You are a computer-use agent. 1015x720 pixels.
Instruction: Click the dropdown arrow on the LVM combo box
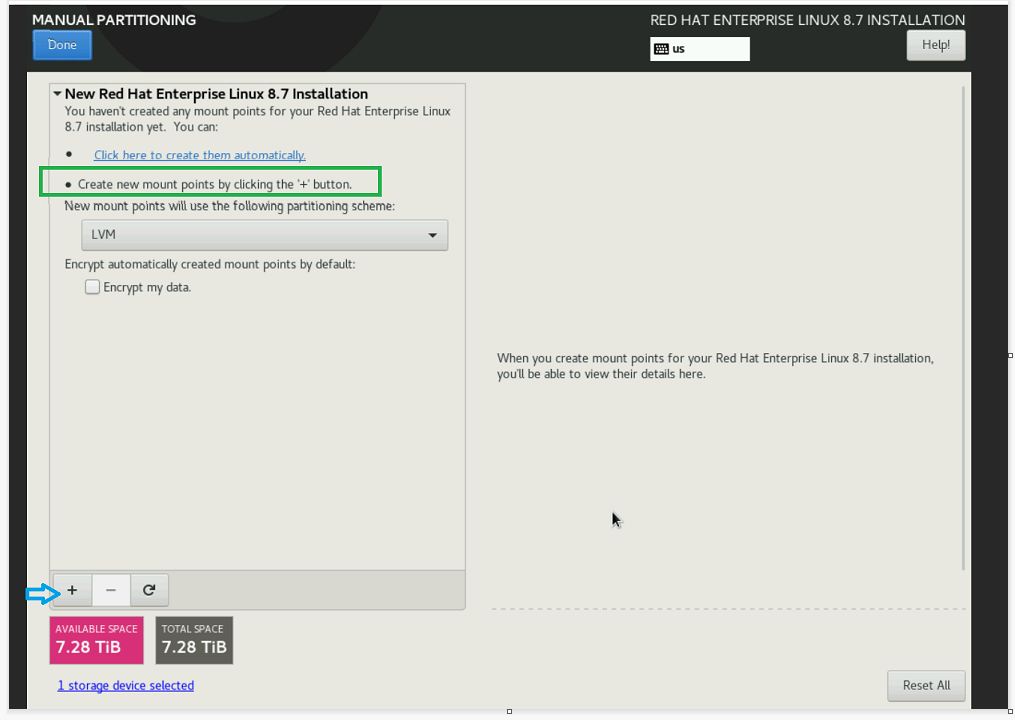coord(433,235)
